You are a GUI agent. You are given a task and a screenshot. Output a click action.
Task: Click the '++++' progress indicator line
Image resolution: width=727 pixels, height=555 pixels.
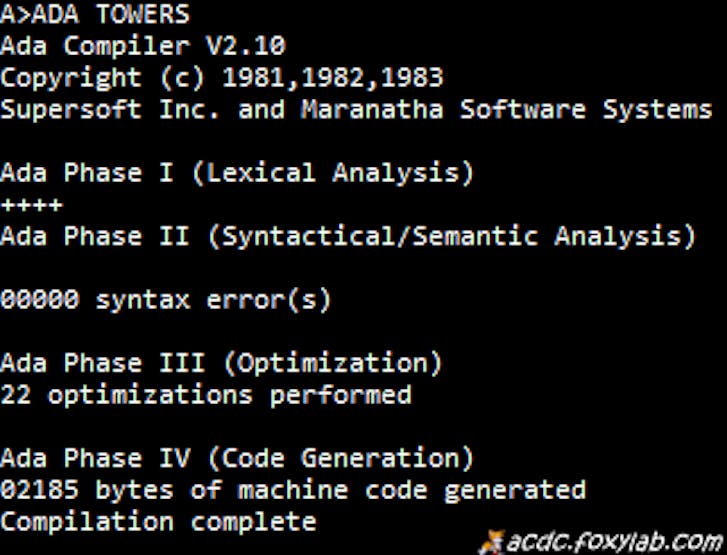point(32,204)
